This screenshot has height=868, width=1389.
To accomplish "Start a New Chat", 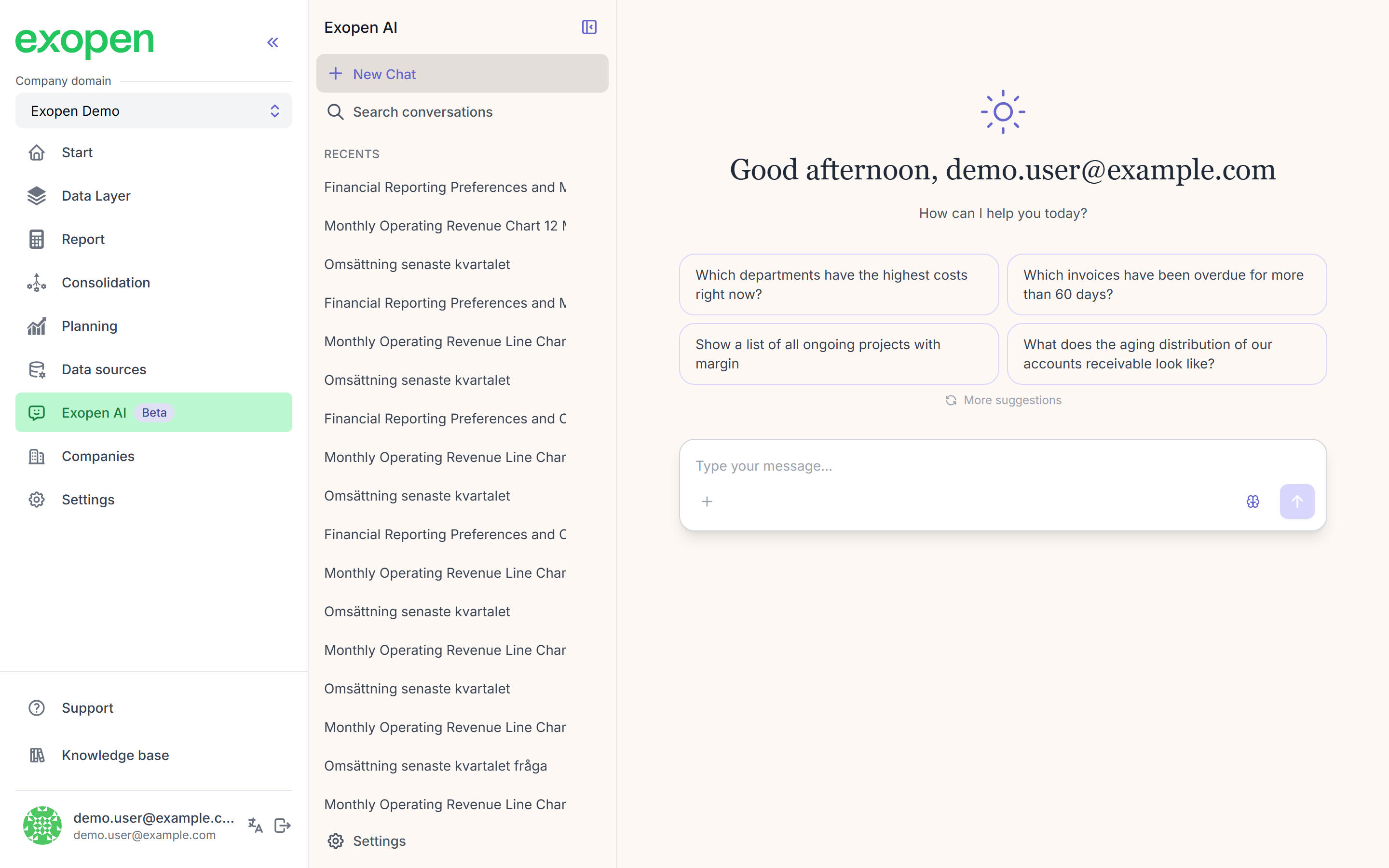I will pyautogui.click(x=462, y=74).
